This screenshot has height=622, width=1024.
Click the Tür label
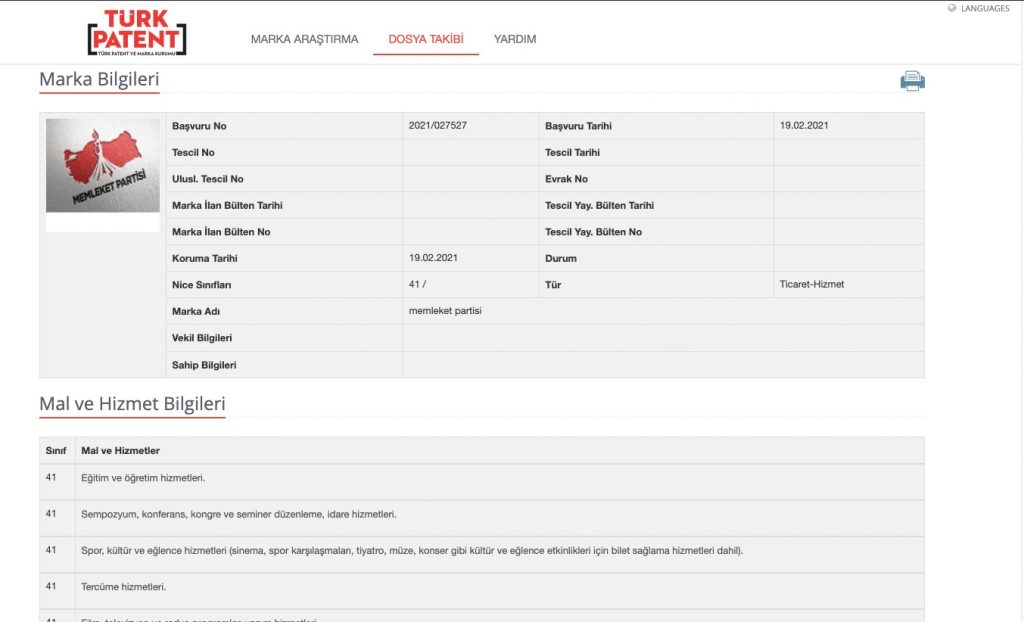(552, 285)
